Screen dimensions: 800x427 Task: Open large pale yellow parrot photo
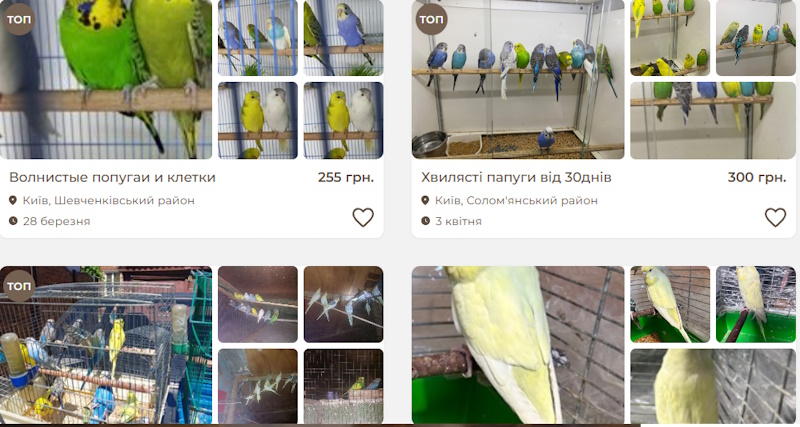[x=518, y=345]
